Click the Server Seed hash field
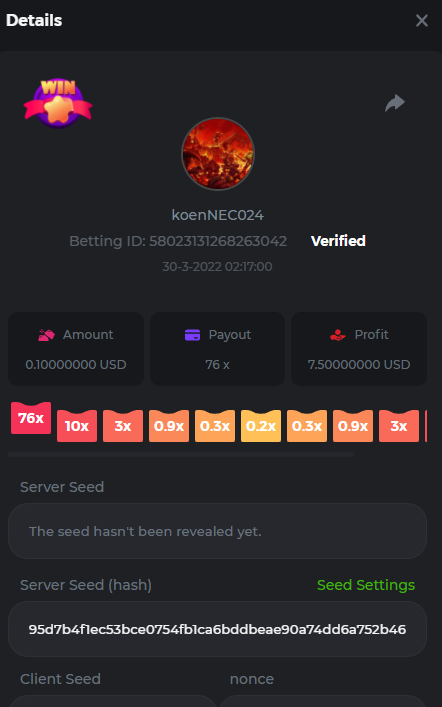 coord(217,629)
